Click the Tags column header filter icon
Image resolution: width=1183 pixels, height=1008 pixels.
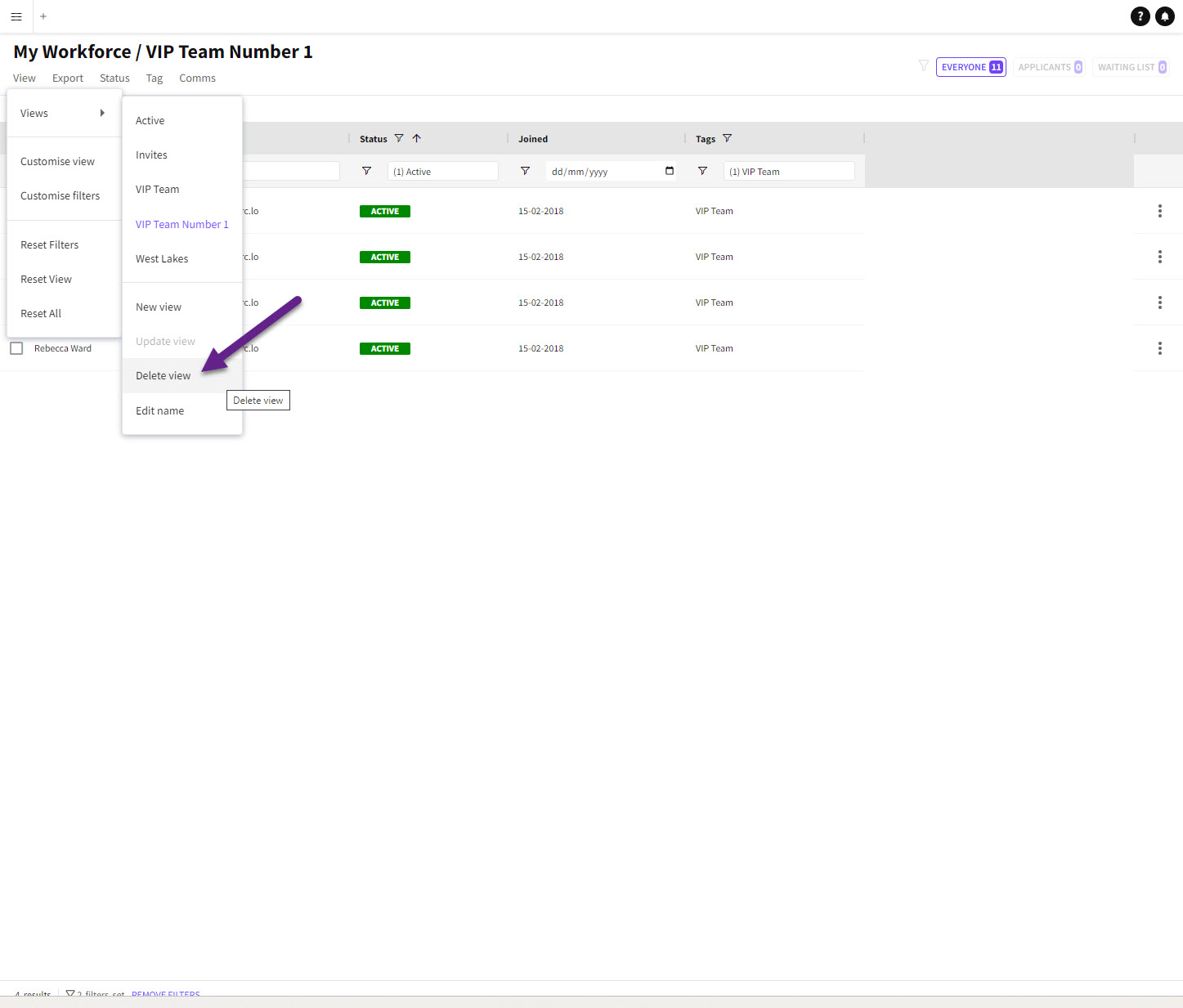click(727, 139)
